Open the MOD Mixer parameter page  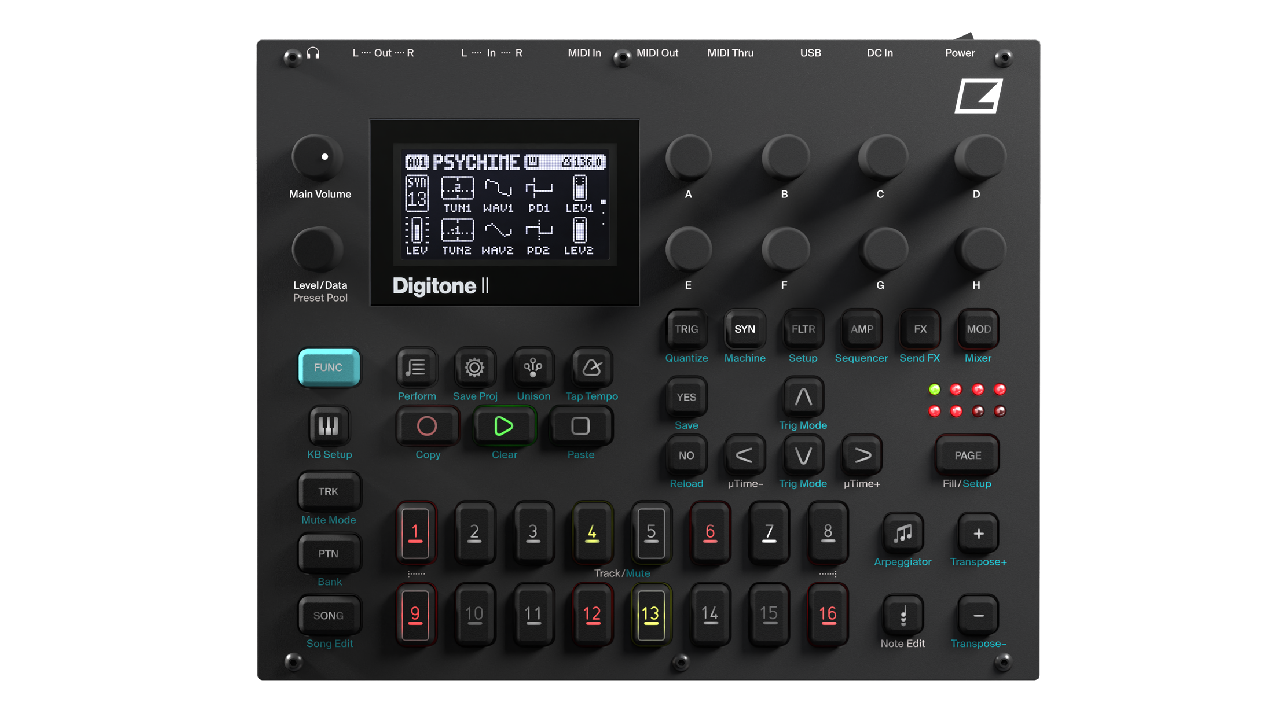coord(978,329)
